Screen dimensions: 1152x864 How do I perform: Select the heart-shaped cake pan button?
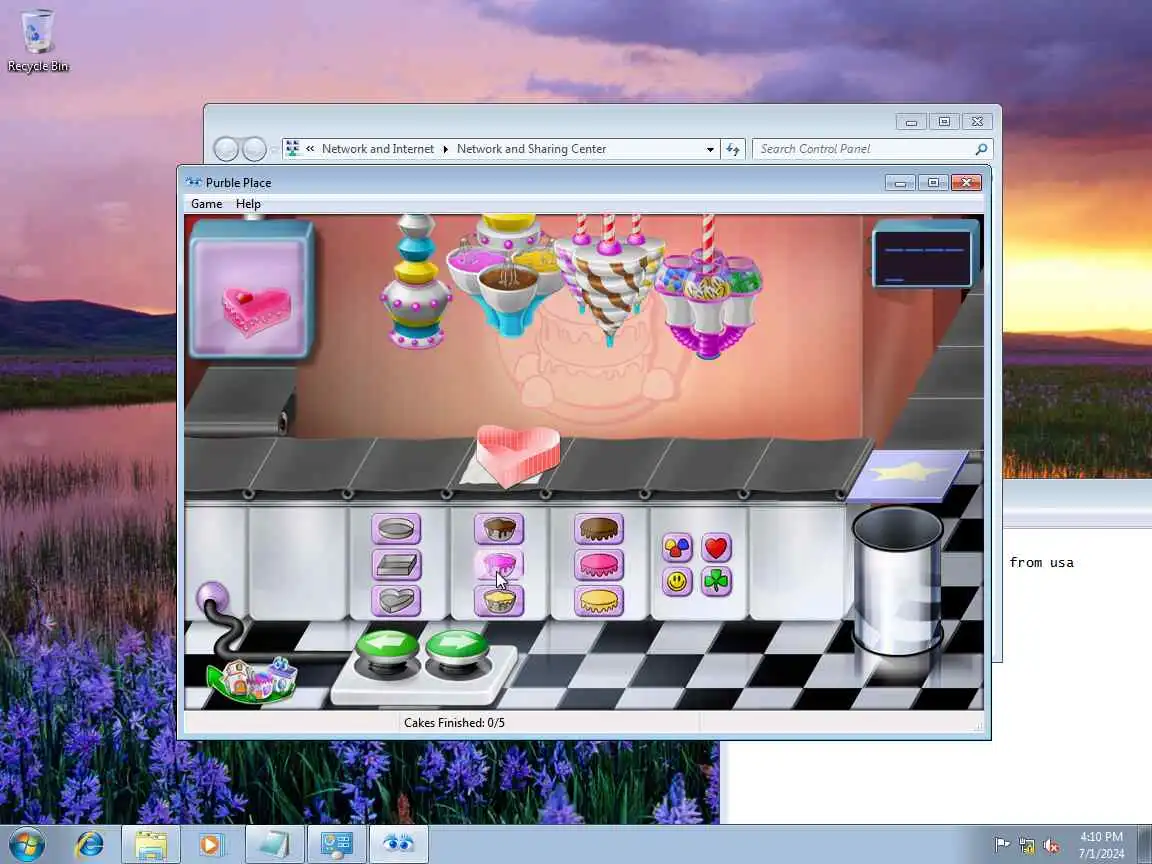pyautogui.click(x=396, y=600)
